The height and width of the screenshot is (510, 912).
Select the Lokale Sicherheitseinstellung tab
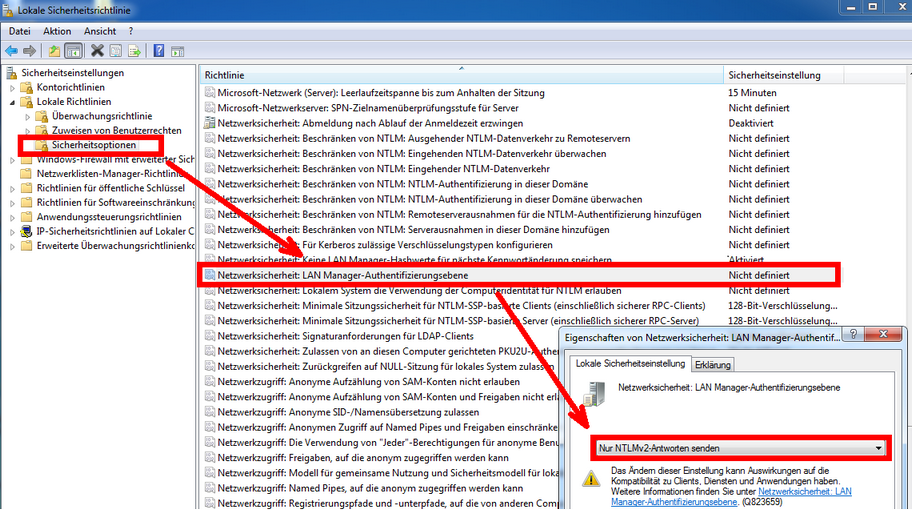click(630, 363)
